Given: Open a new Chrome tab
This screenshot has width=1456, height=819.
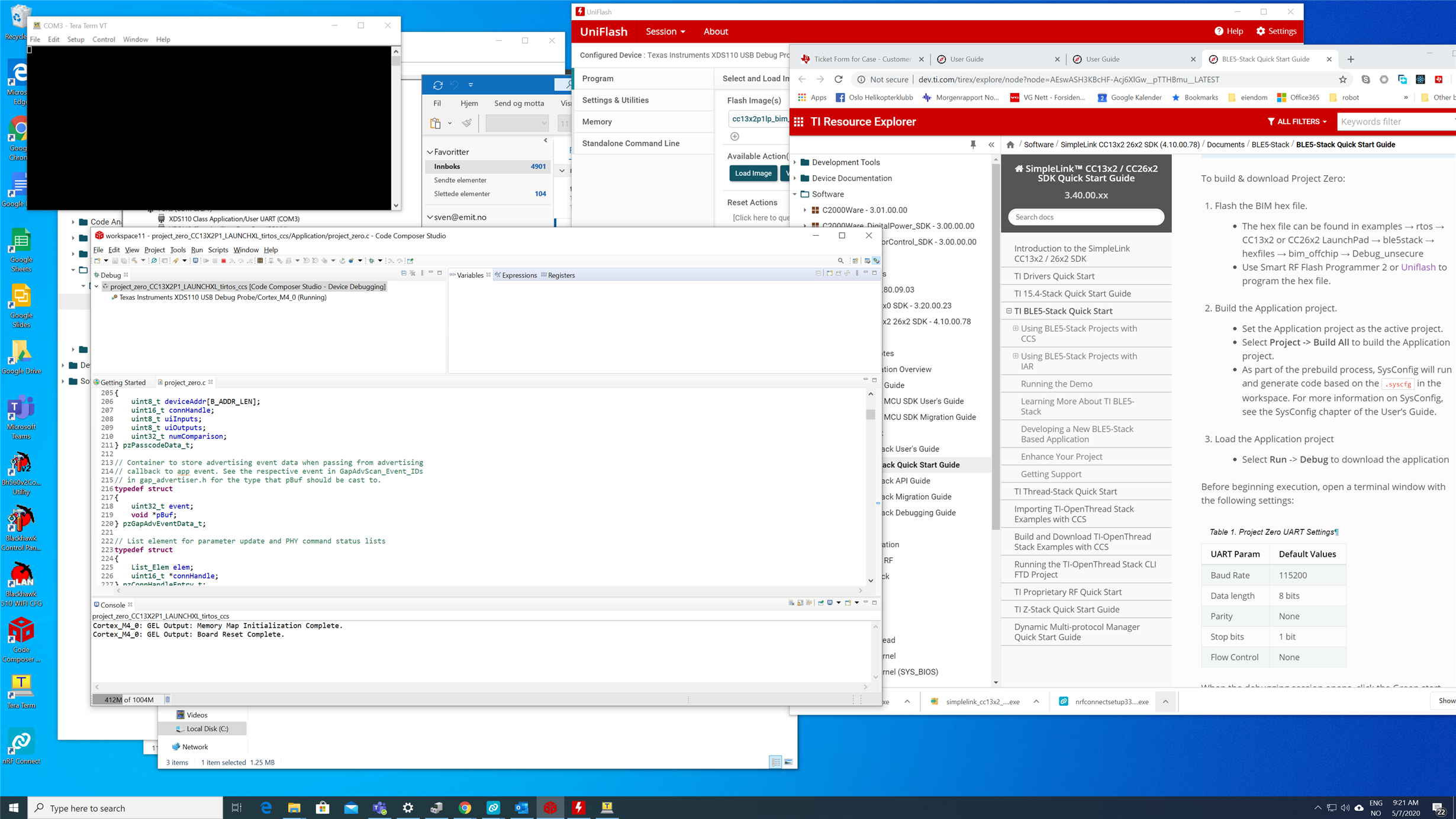Looking at the screenshot, I should [x=1351, y=59].
